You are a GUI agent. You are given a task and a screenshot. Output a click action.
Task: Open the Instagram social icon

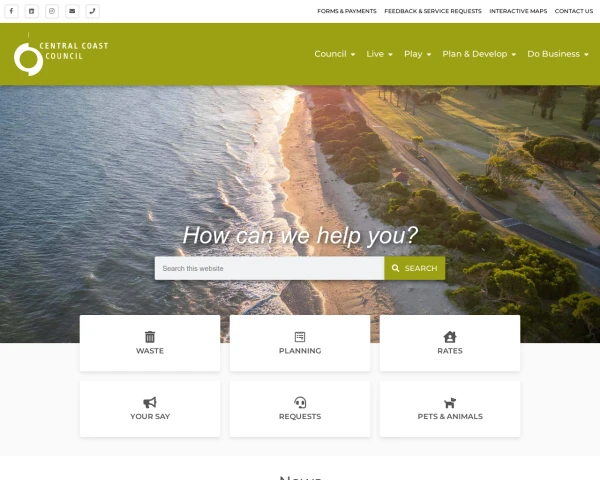click(x=52, y=11)
